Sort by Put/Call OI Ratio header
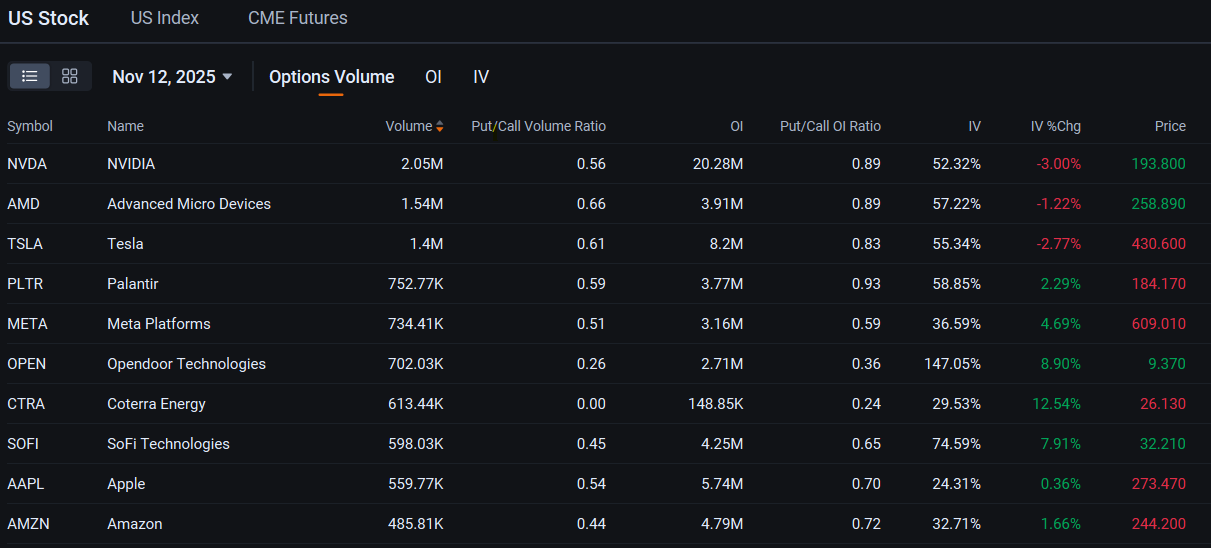The image size is (1211, 548). click(830, 126)
